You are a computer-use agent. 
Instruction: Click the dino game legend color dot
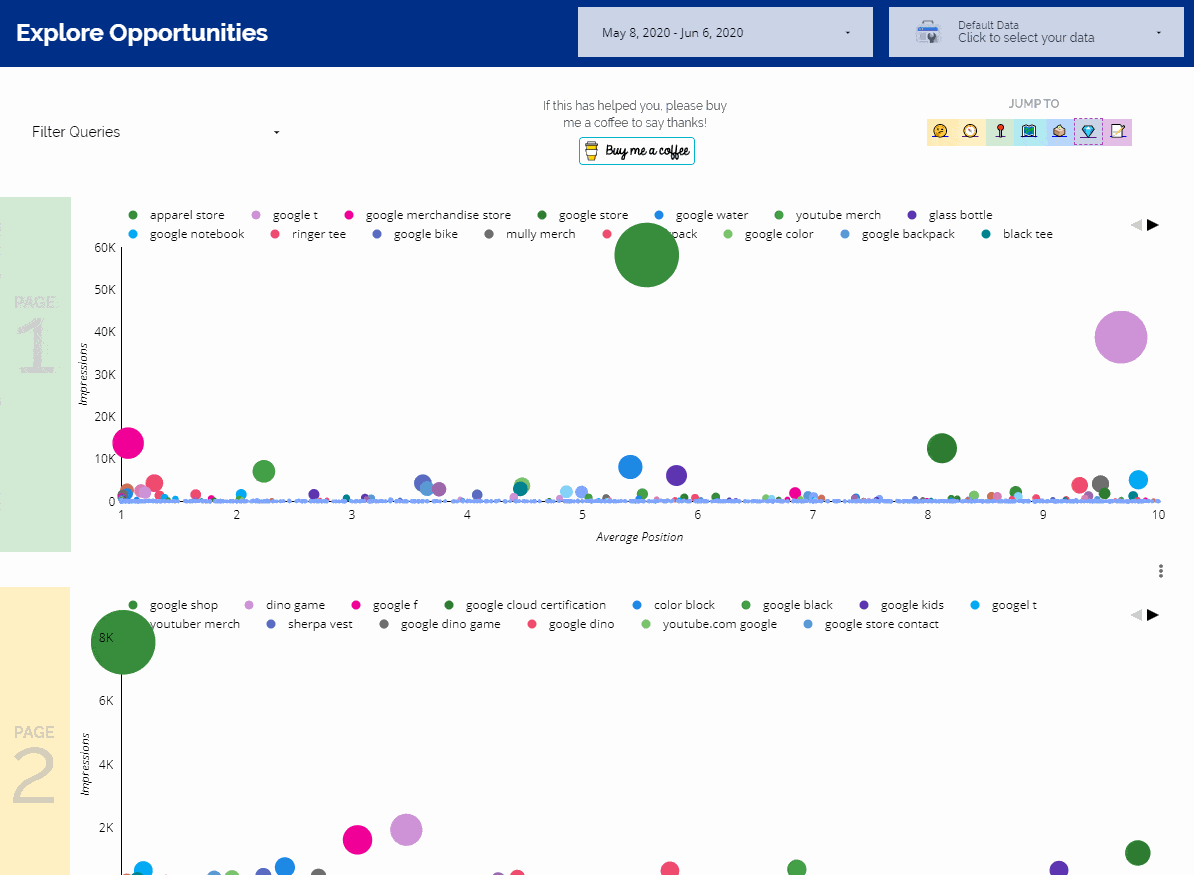(249, 605)
